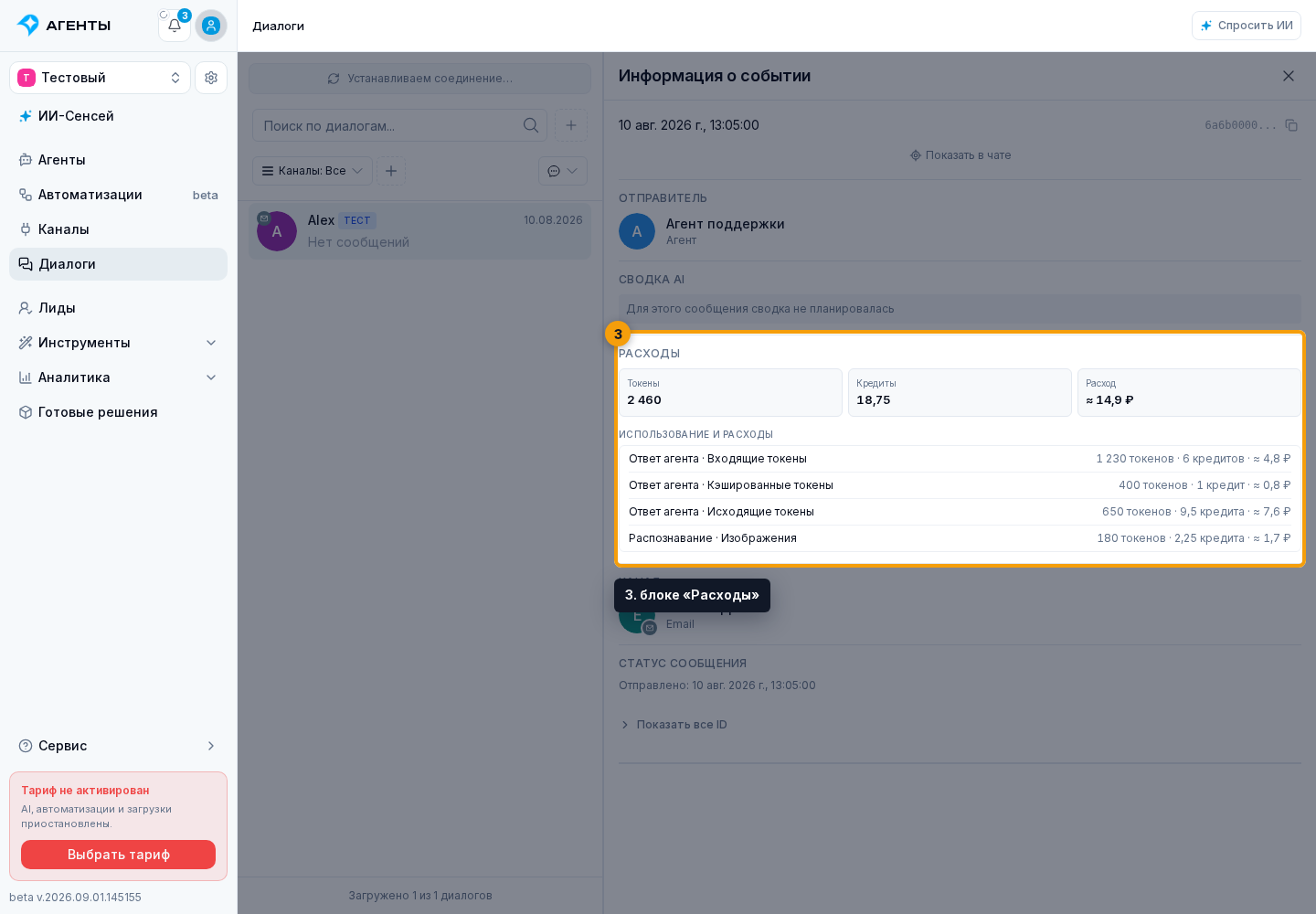Click the plus button beside the search field
The width and height of the screenshot is (1316, 914).
[x=571, y=125]
